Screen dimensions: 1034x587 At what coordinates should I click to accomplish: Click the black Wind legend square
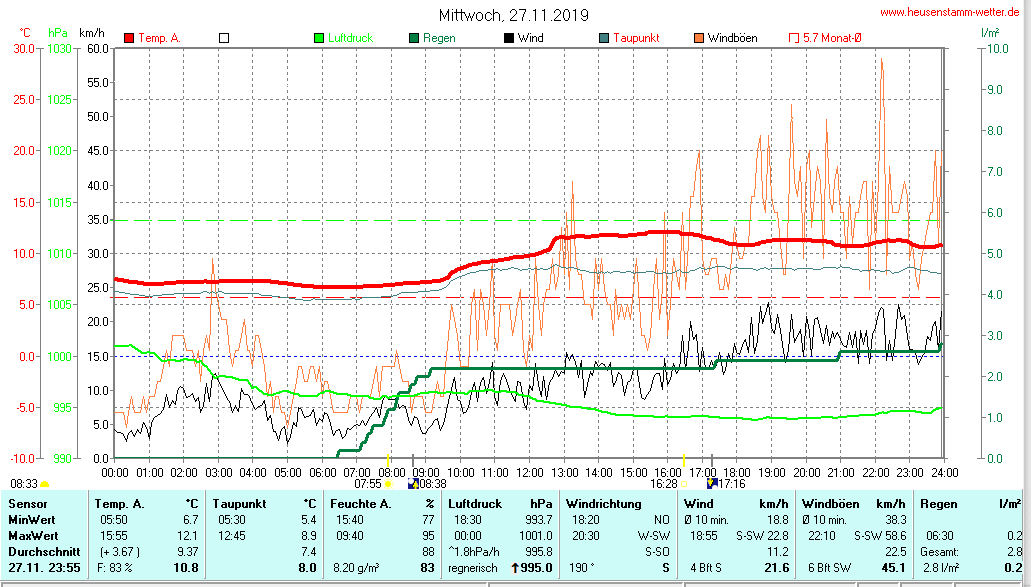(509, 38)
